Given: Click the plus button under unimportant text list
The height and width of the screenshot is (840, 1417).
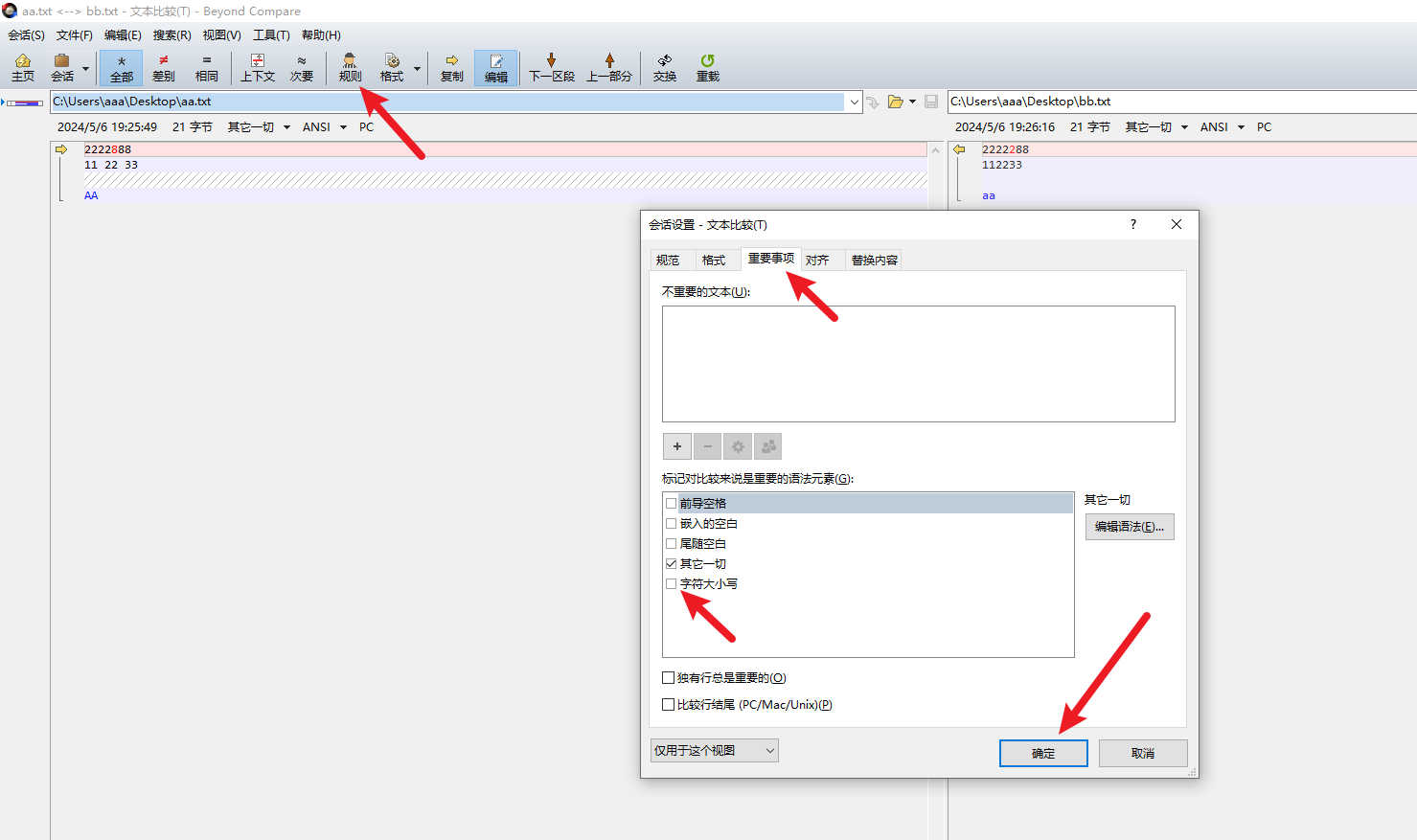Looking at the screenshot, I should coord(677,446).
